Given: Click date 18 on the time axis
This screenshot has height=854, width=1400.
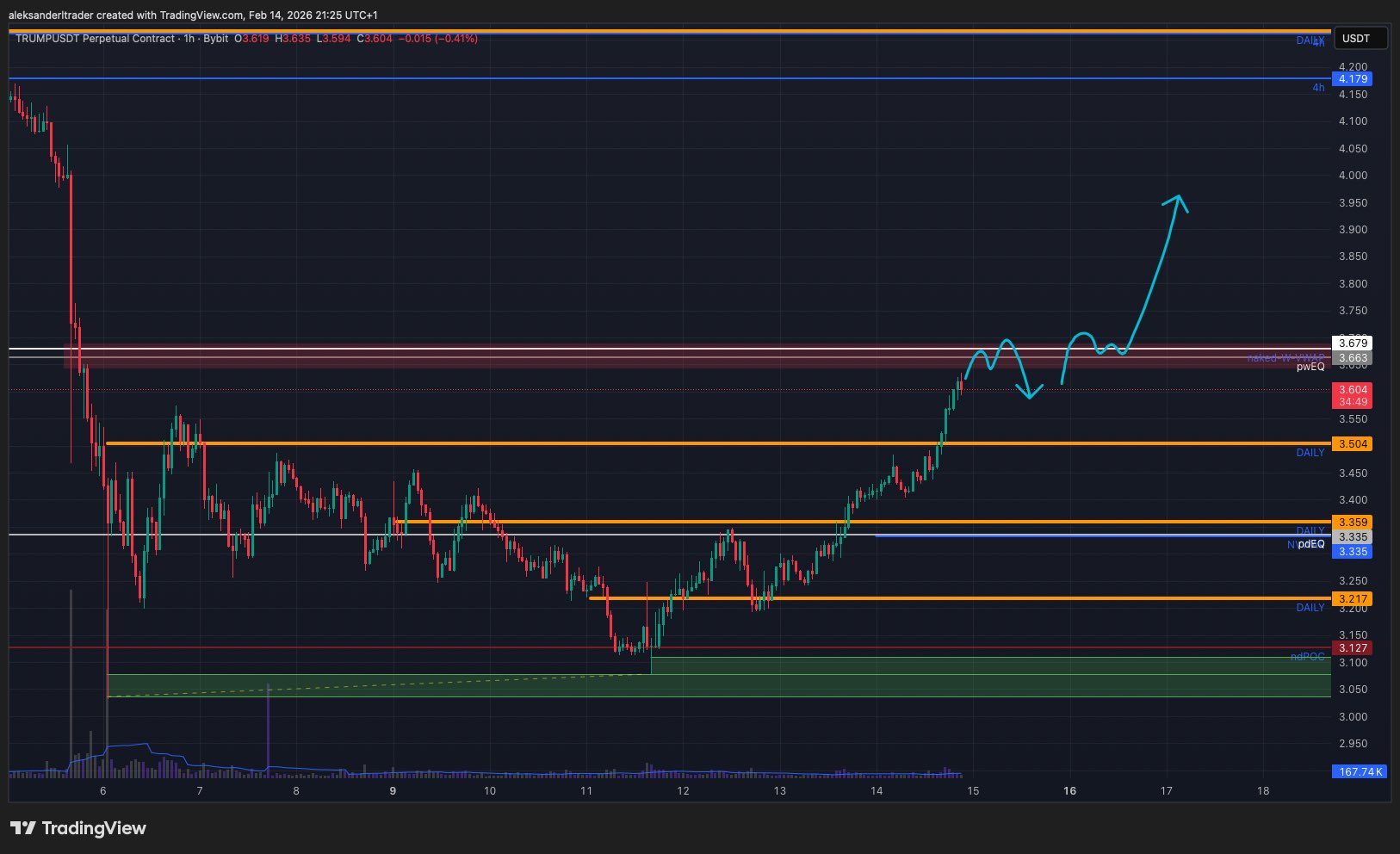Looking at the screenshot, I should (x=1263, y=791).
